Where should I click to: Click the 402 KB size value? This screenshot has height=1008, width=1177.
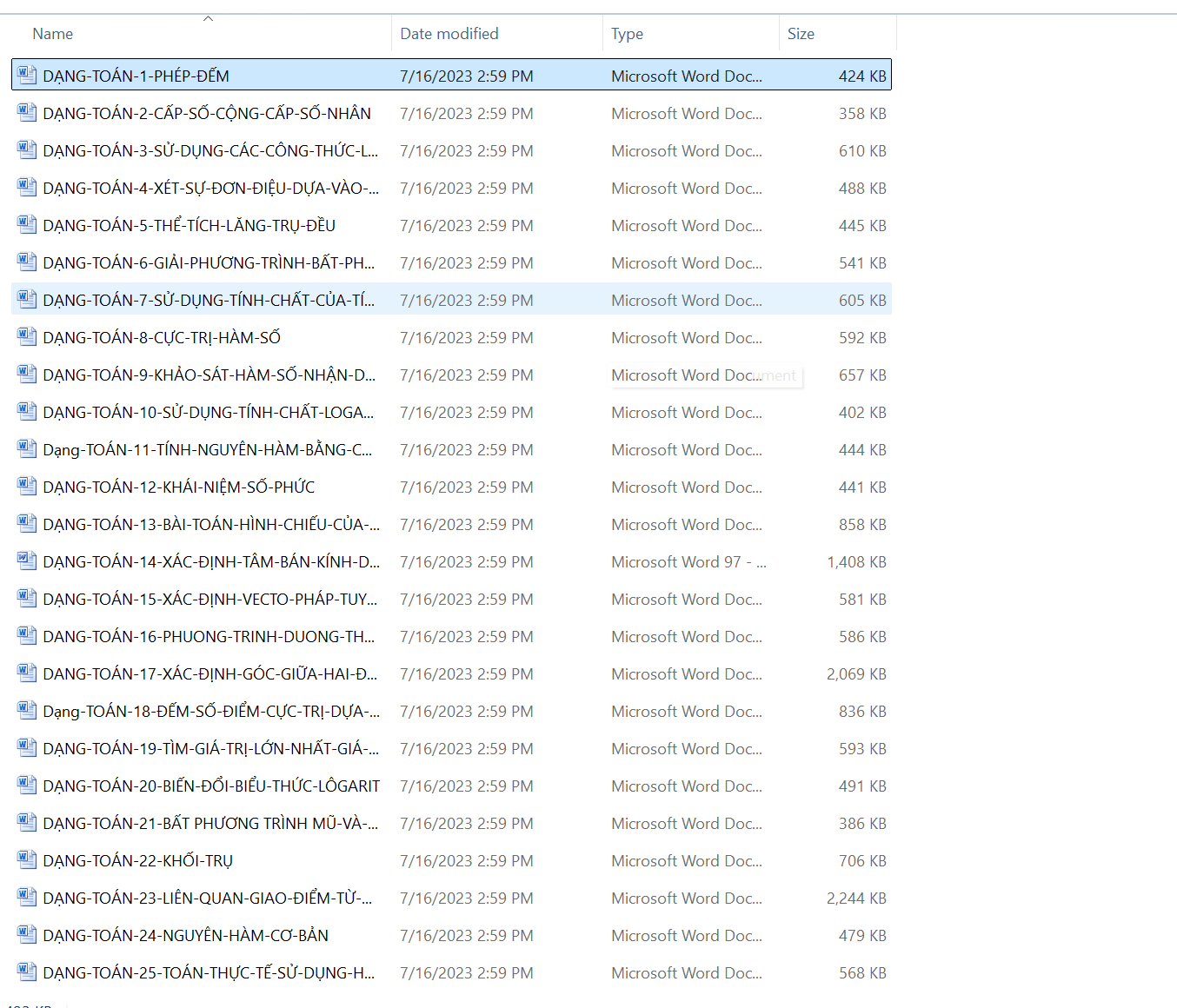click(x=862, y=412)
